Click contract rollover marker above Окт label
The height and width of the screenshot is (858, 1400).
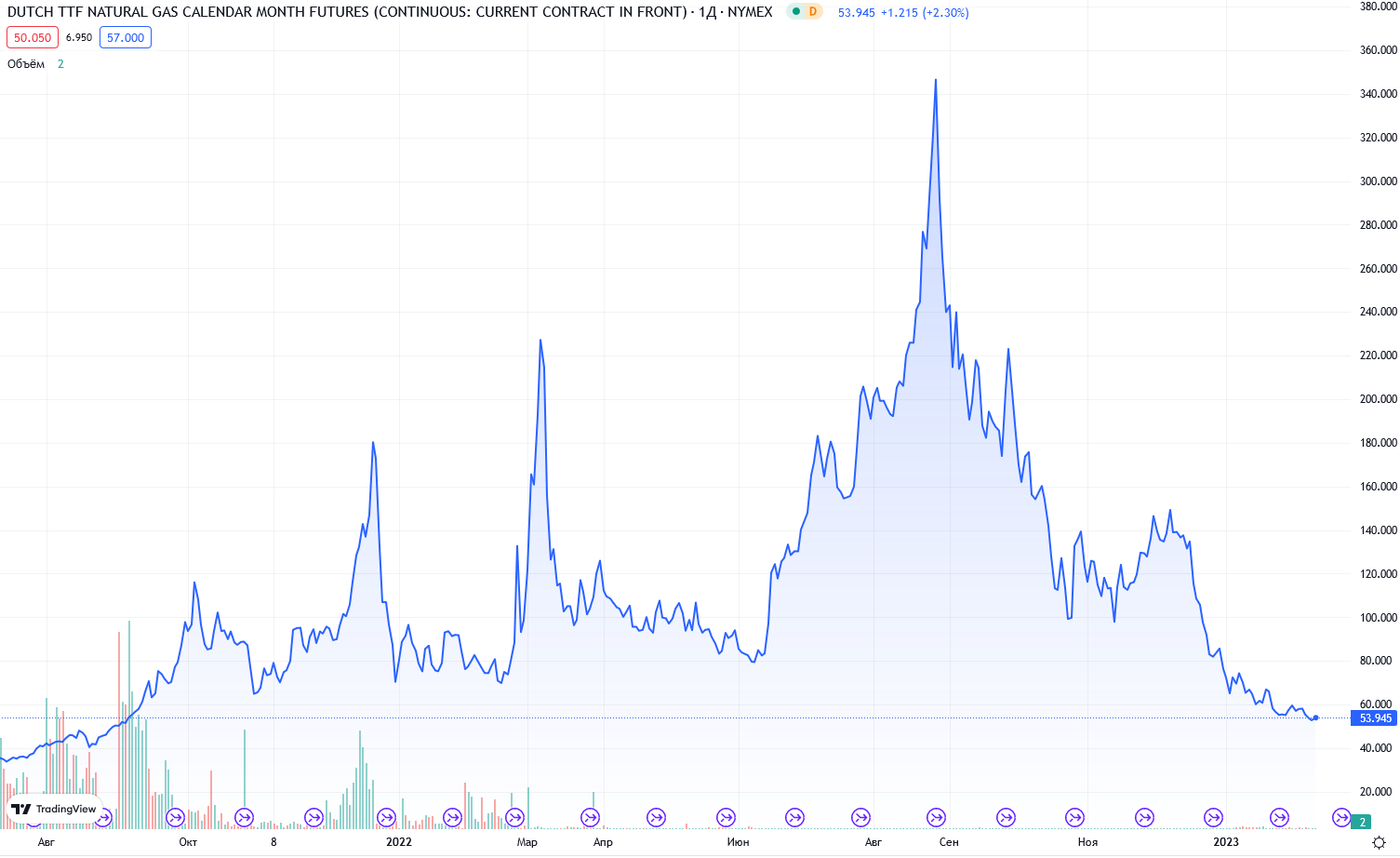point(174,817)
